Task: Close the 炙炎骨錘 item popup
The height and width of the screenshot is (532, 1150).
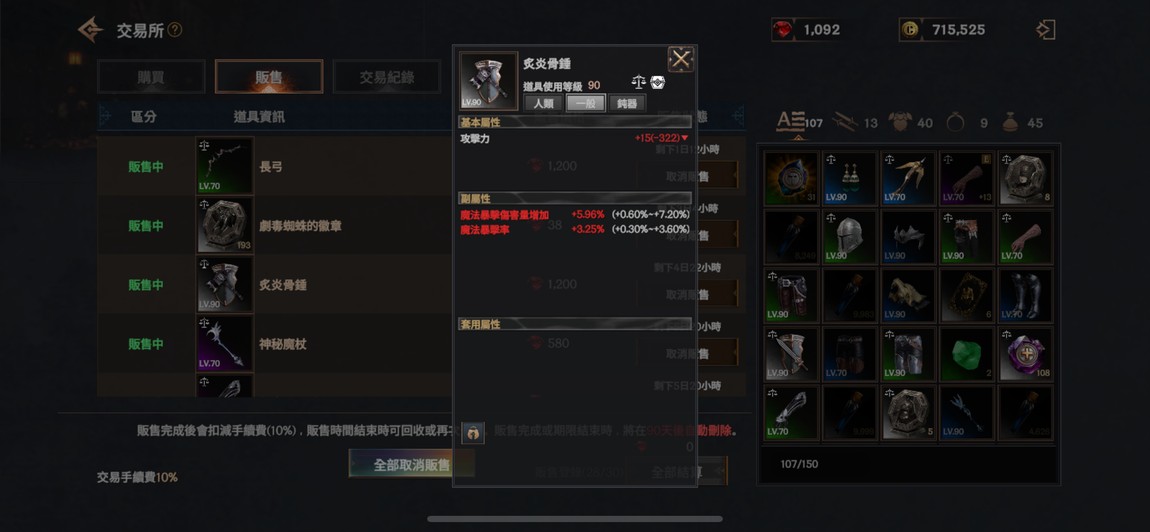Action: 681,59
